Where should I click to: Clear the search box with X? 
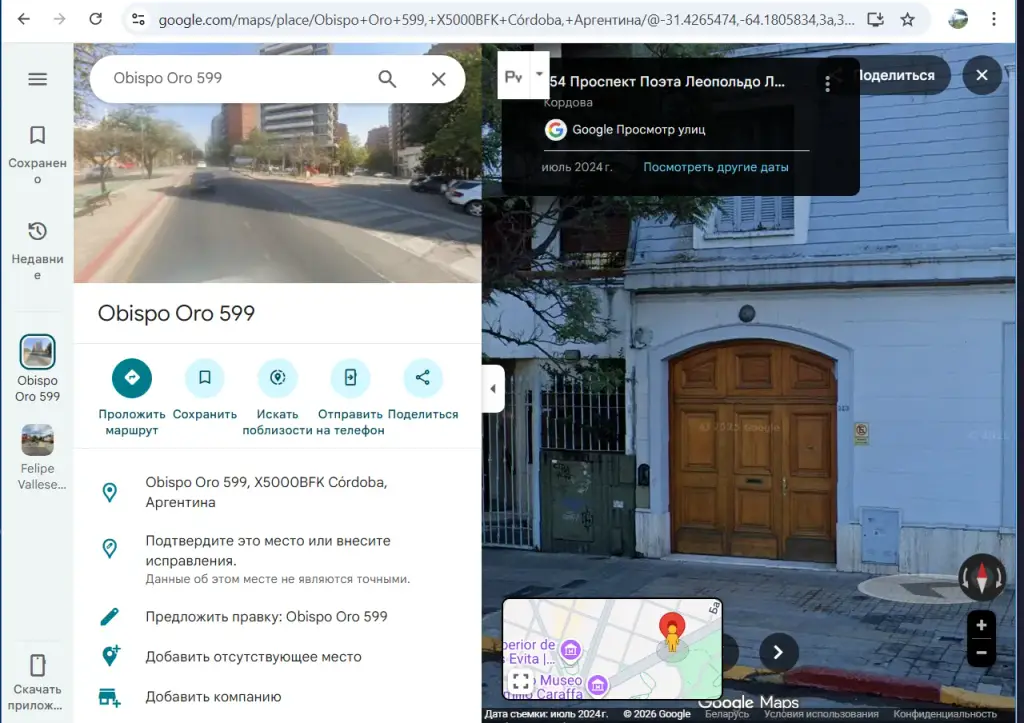point(438,79)
